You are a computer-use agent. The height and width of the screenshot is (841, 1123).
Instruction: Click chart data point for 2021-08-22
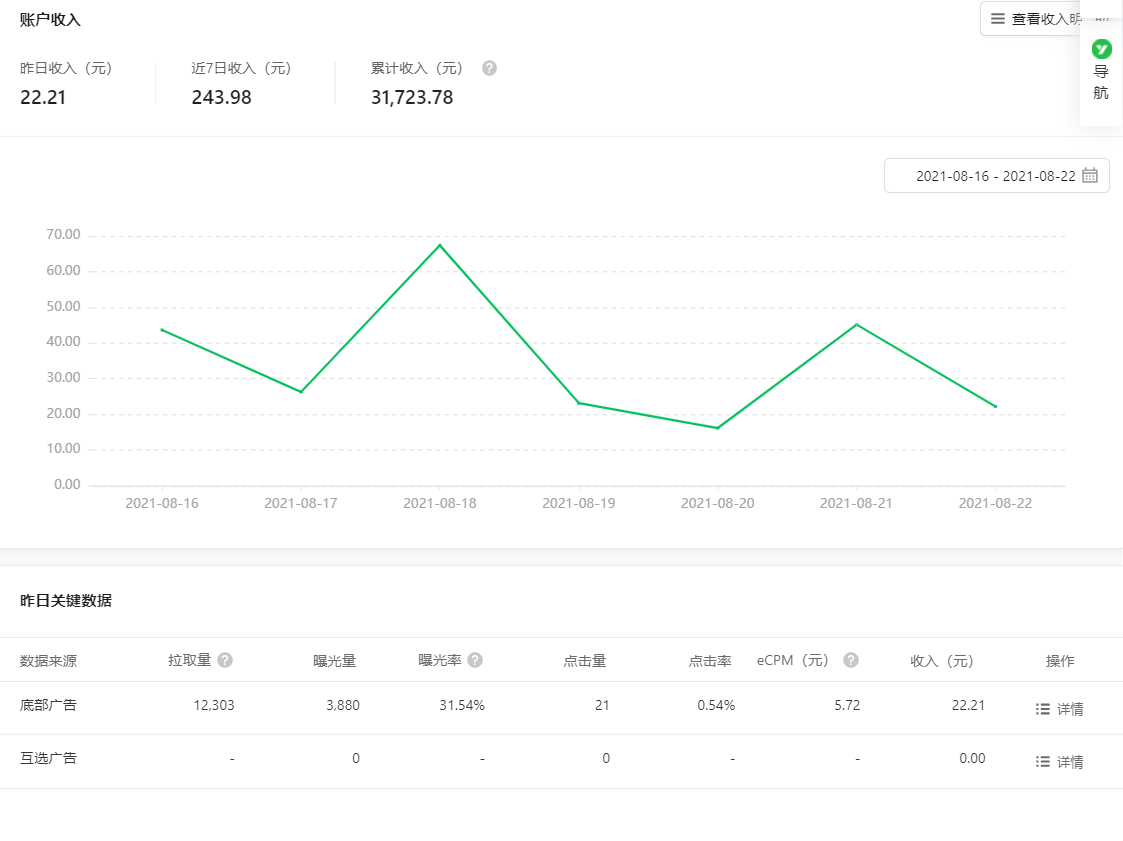[995, 406]
